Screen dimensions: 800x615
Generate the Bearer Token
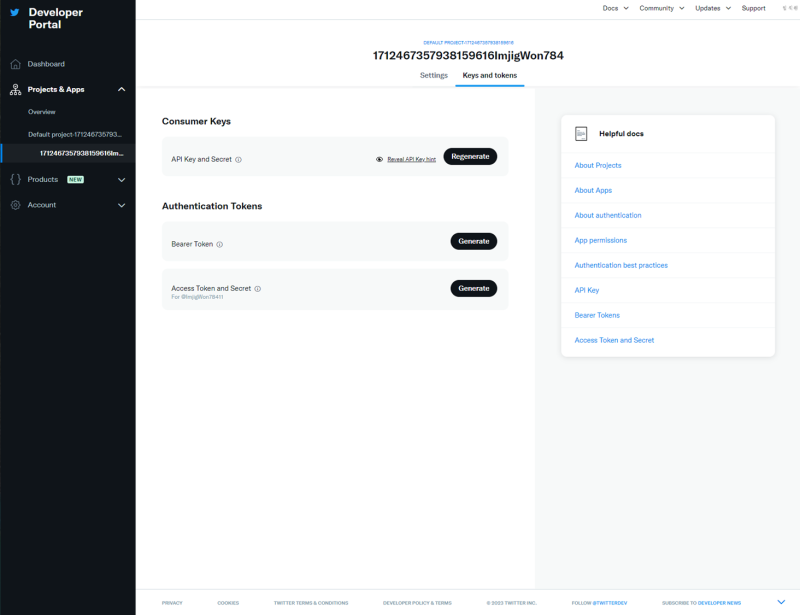474,241
